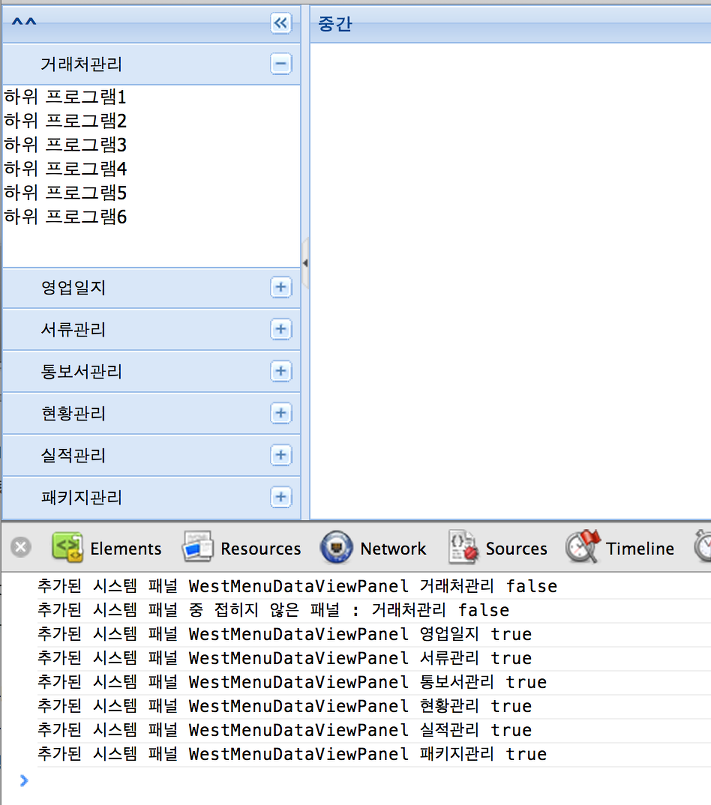The width and height of the screenshot is (711, 805).
Task: Expand the 실적관리 accordion panel
Action: tap(281, 455)
